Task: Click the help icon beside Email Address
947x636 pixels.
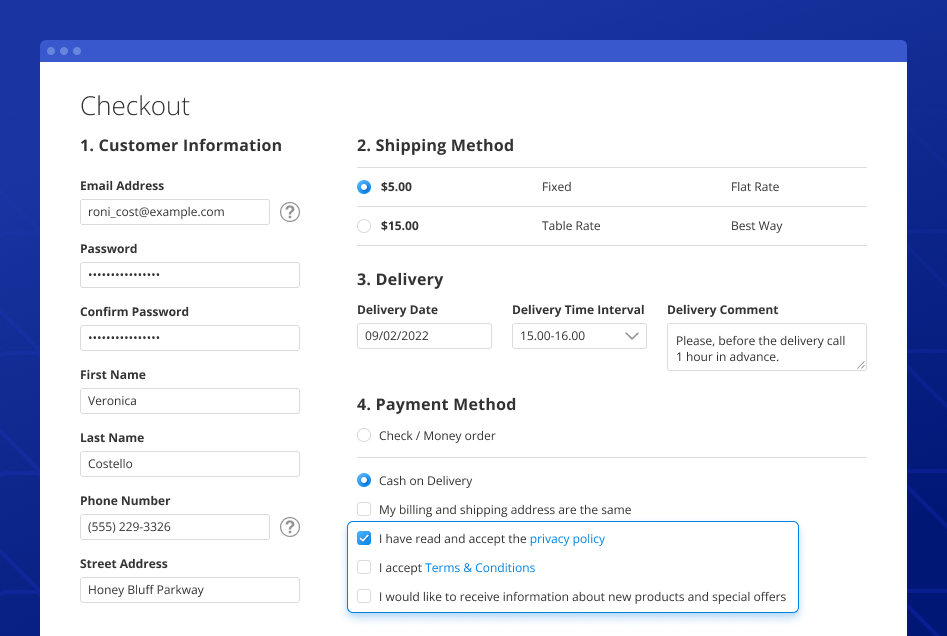Action: point(290,212)
